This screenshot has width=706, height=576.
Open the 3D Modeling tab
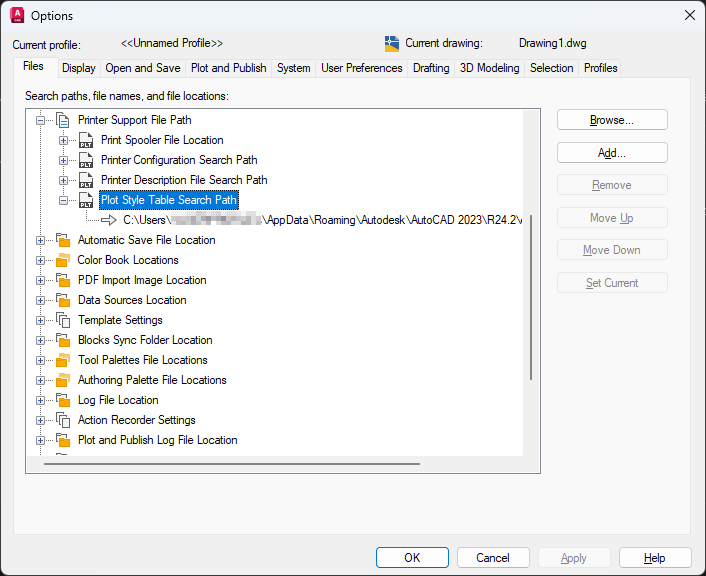point(489,68)
